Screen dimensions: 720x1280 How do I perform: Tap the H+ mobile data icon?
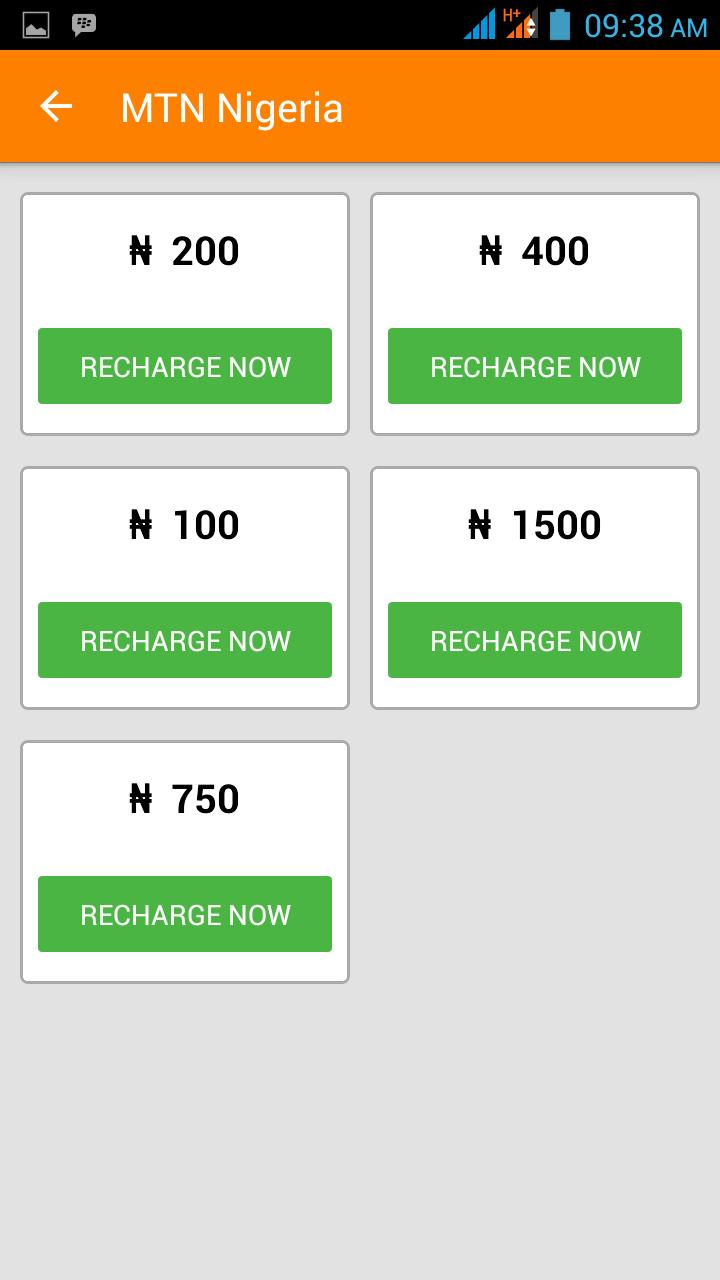[520, 23]
